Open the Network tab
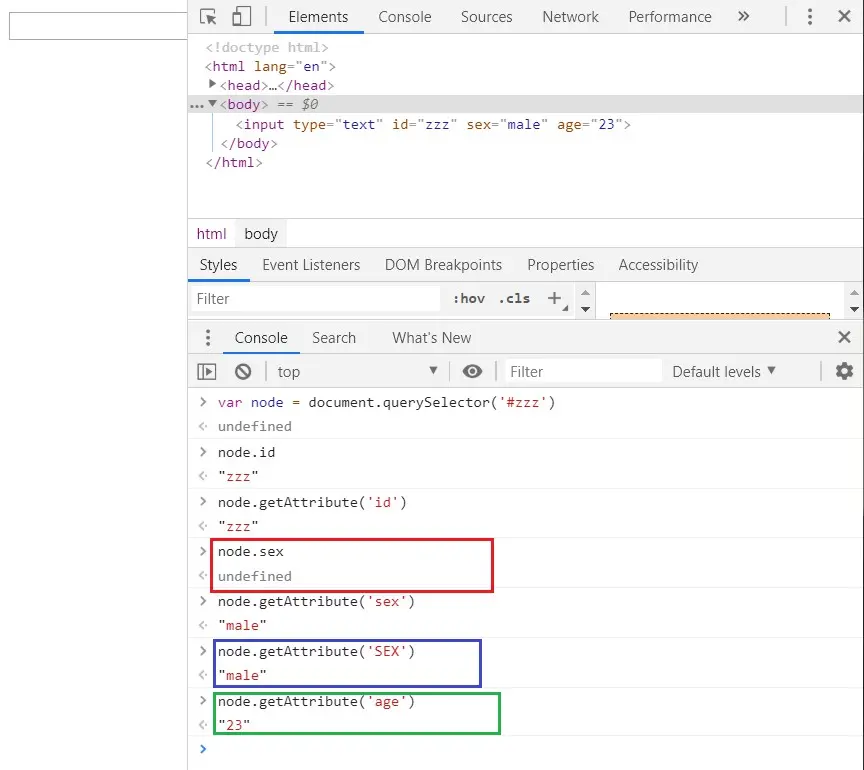Screen dimensions: 864x770 [x=570, y=17]
